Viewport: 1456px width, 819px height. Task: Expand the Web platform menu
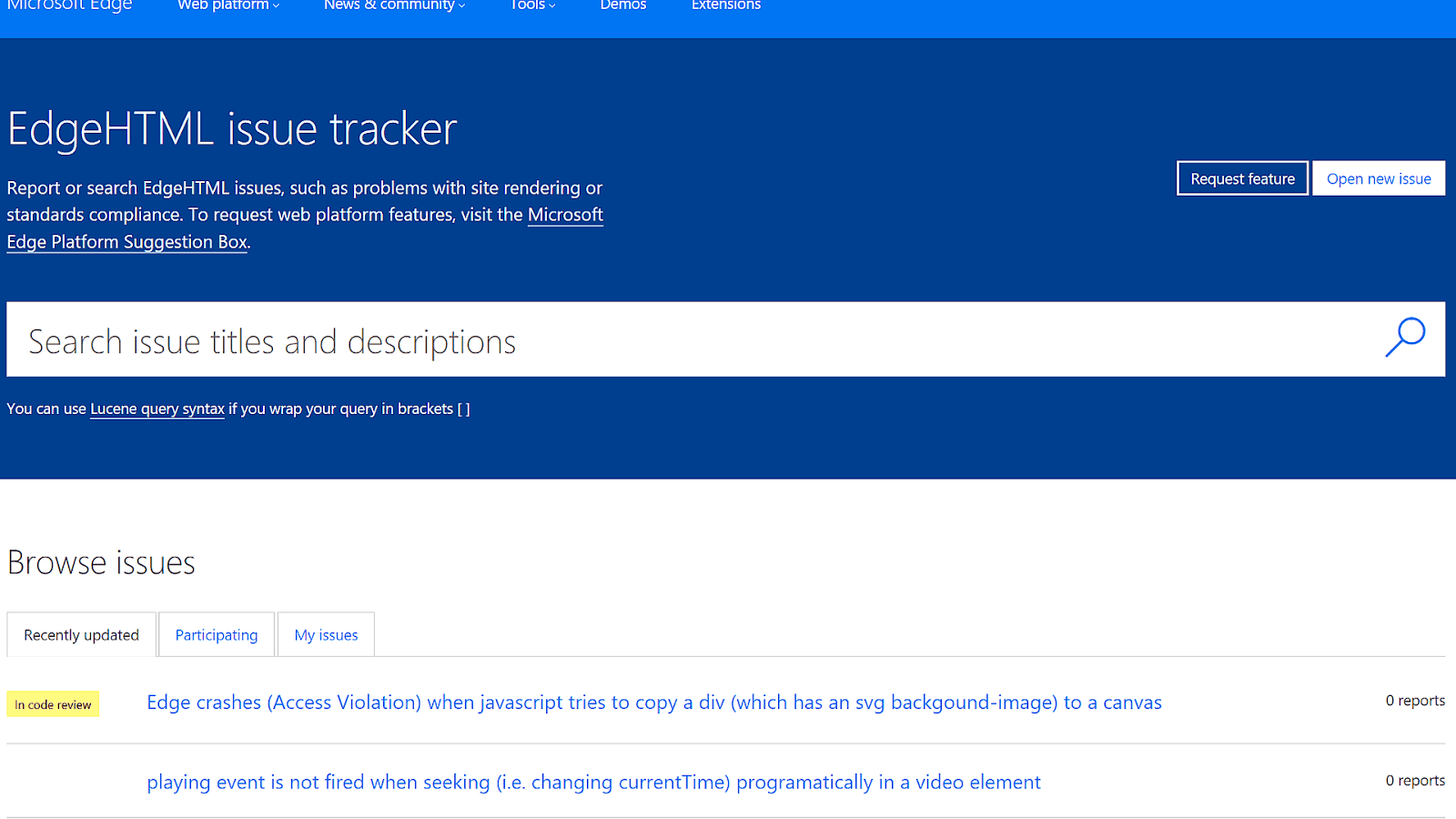point(228,5)
